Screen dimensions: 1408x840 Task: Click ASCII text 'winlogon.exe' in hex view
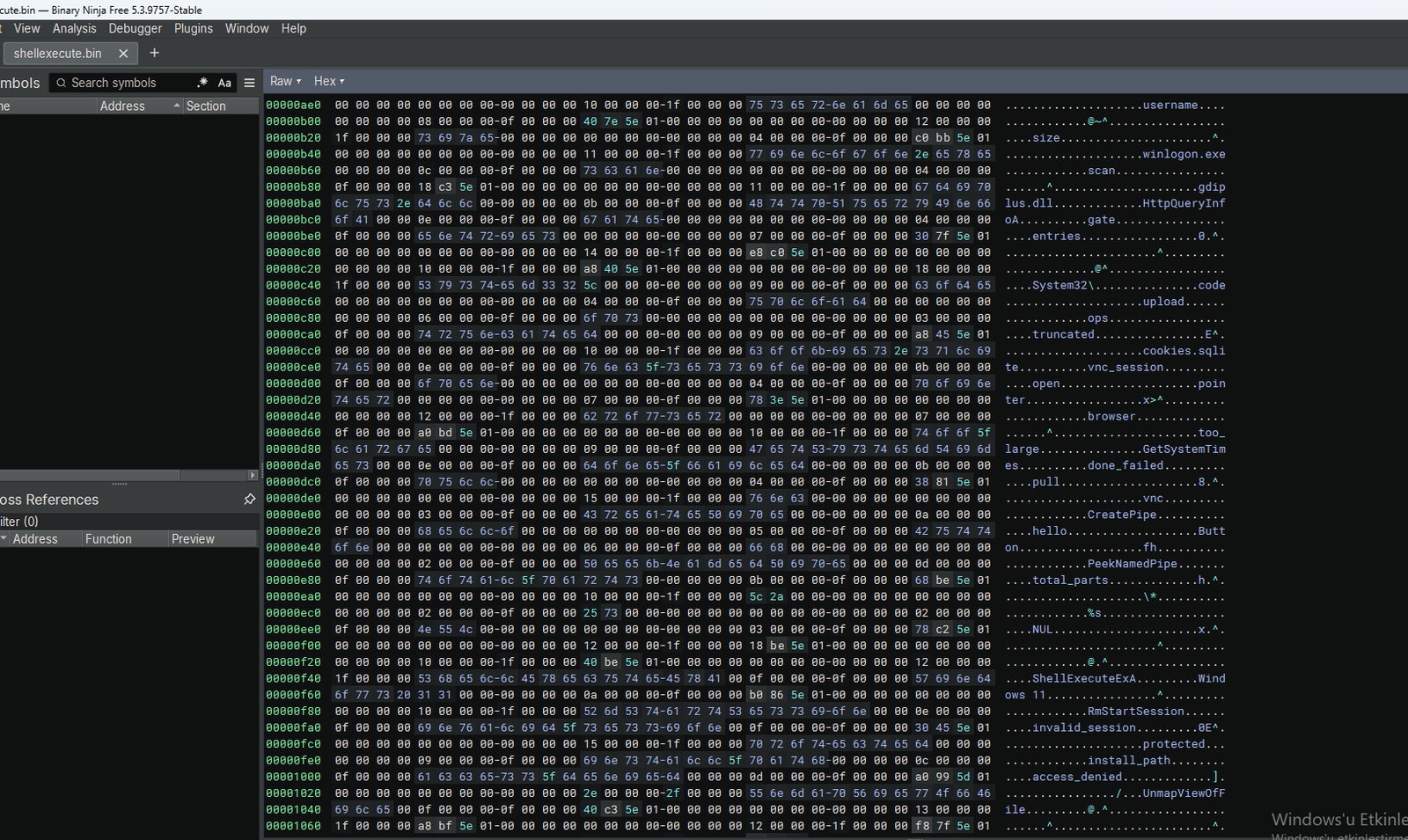pos(1184,154)
